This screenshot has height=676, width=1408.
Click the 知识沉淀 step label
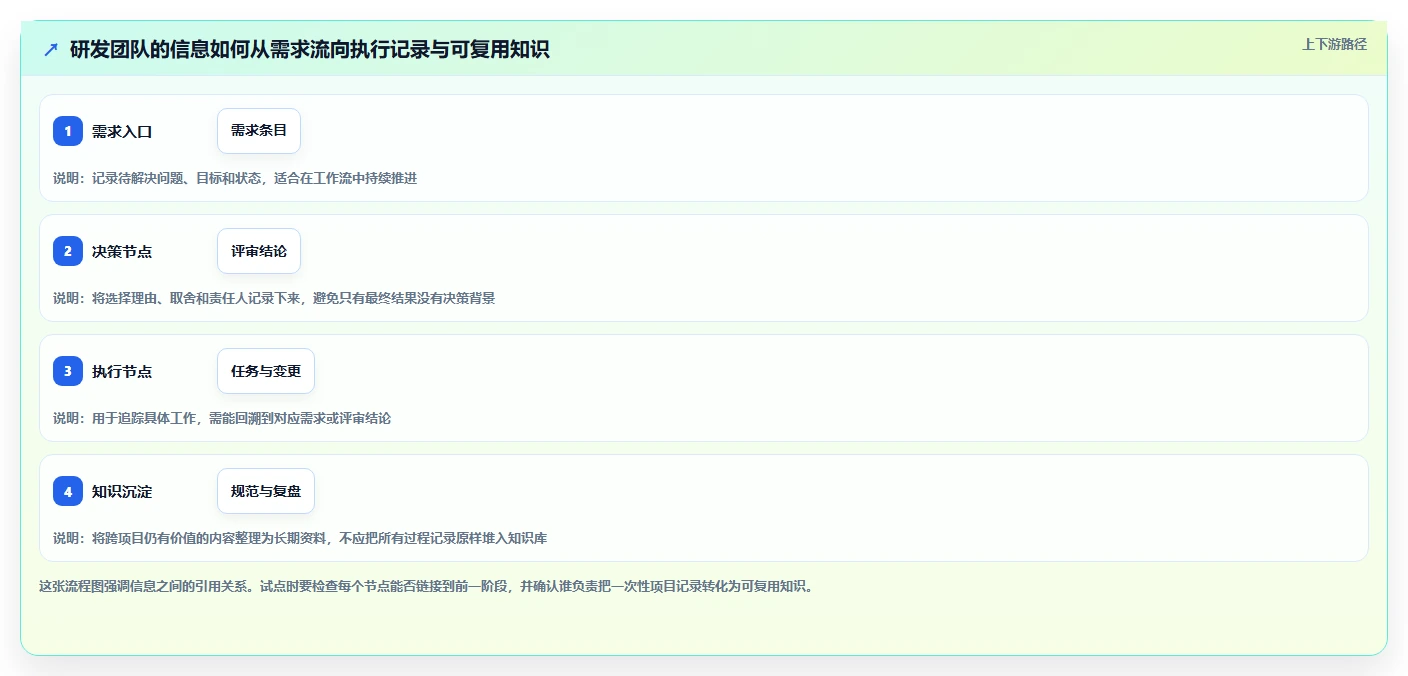click(x=122, y=491)
